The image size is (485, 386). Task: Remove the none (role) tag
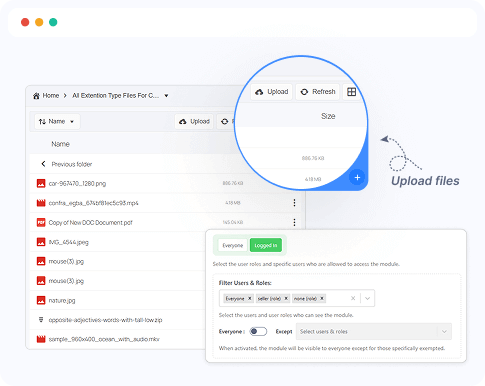coord(322,298)
